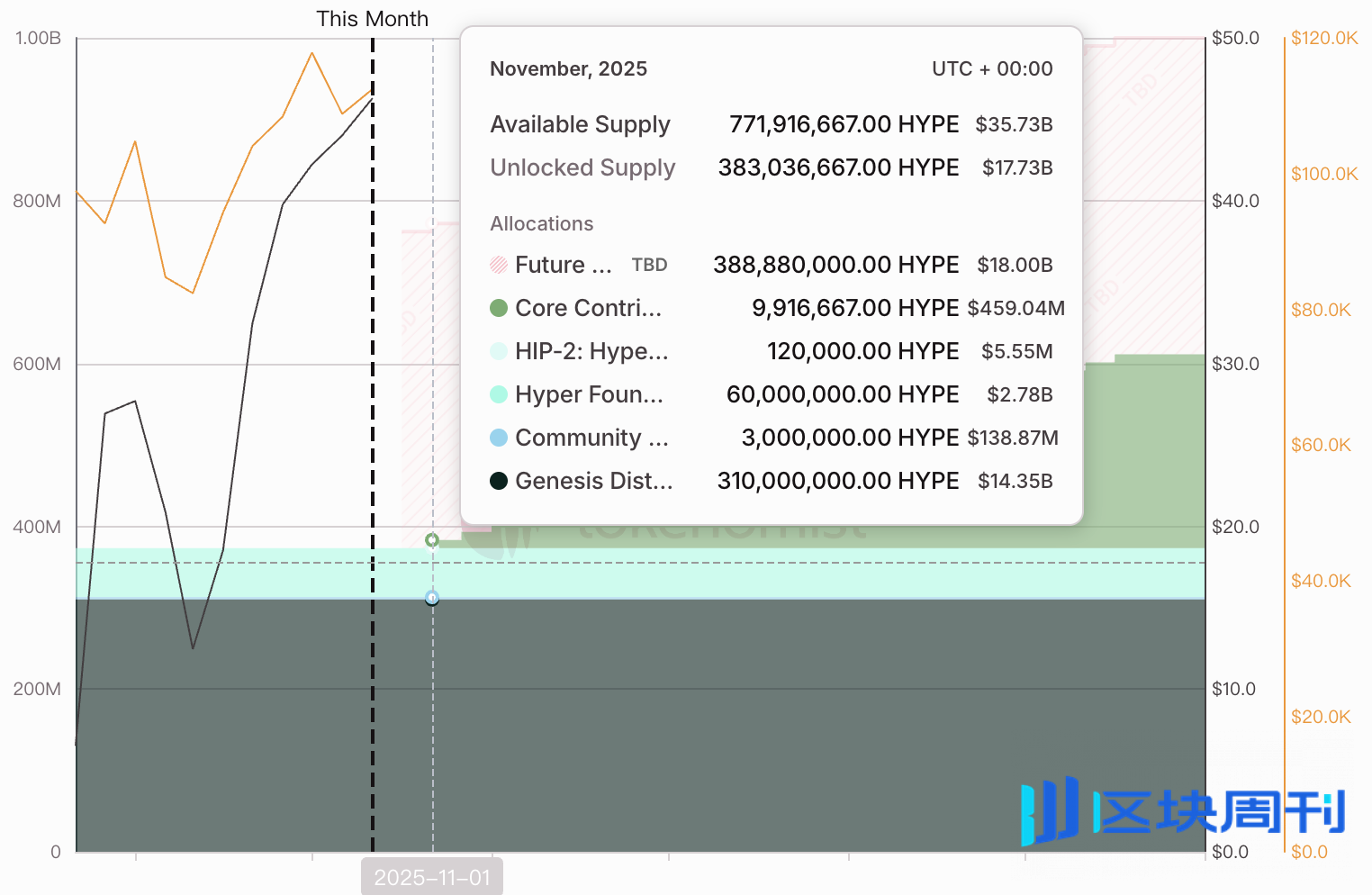Viewport: 1372px width, 895px height.
Task: Click the '$138.87M' value
Action: pyautogui.click(x=1013, y=438)
